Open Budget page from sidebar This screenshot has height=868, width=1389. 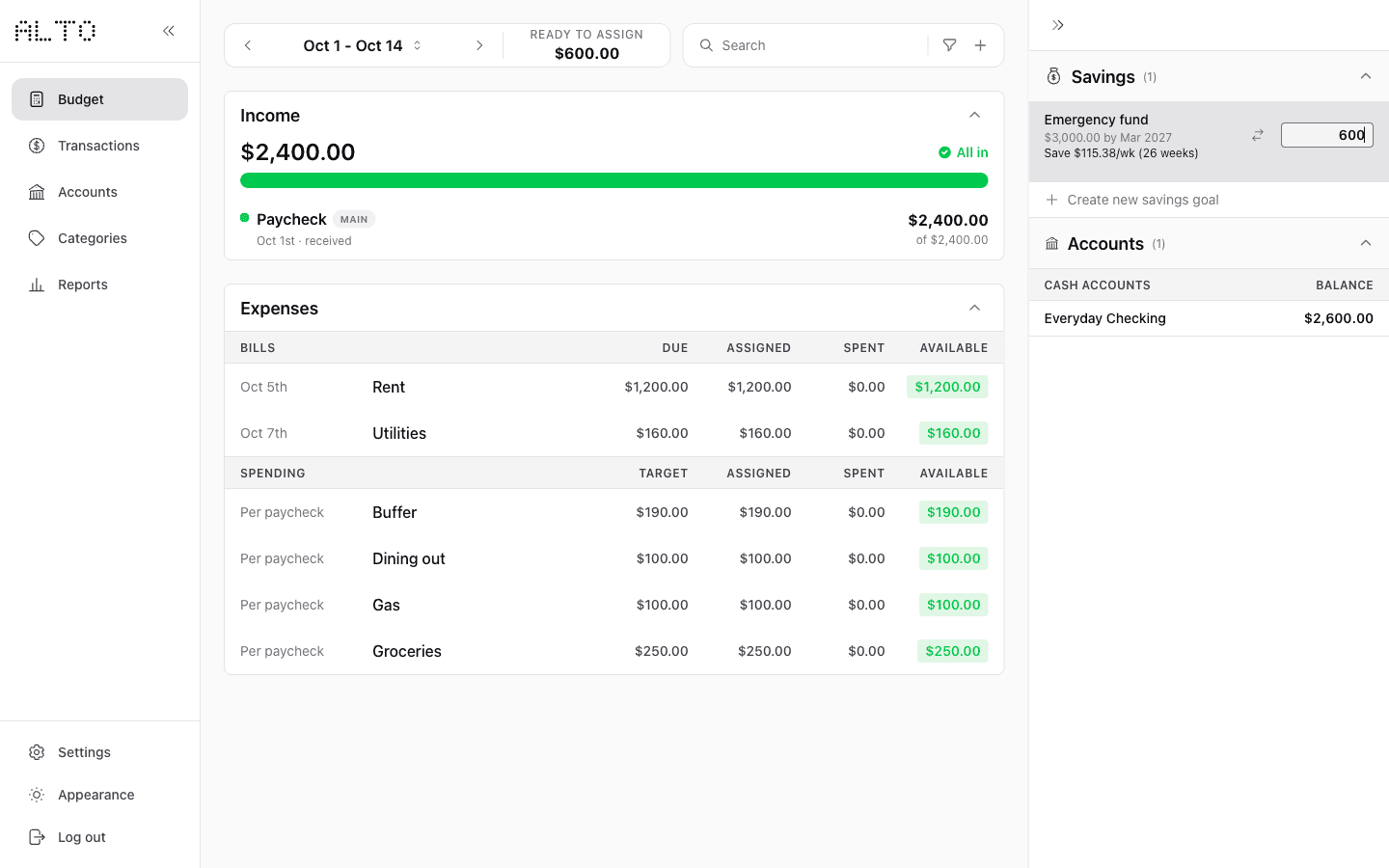point(99,99)
